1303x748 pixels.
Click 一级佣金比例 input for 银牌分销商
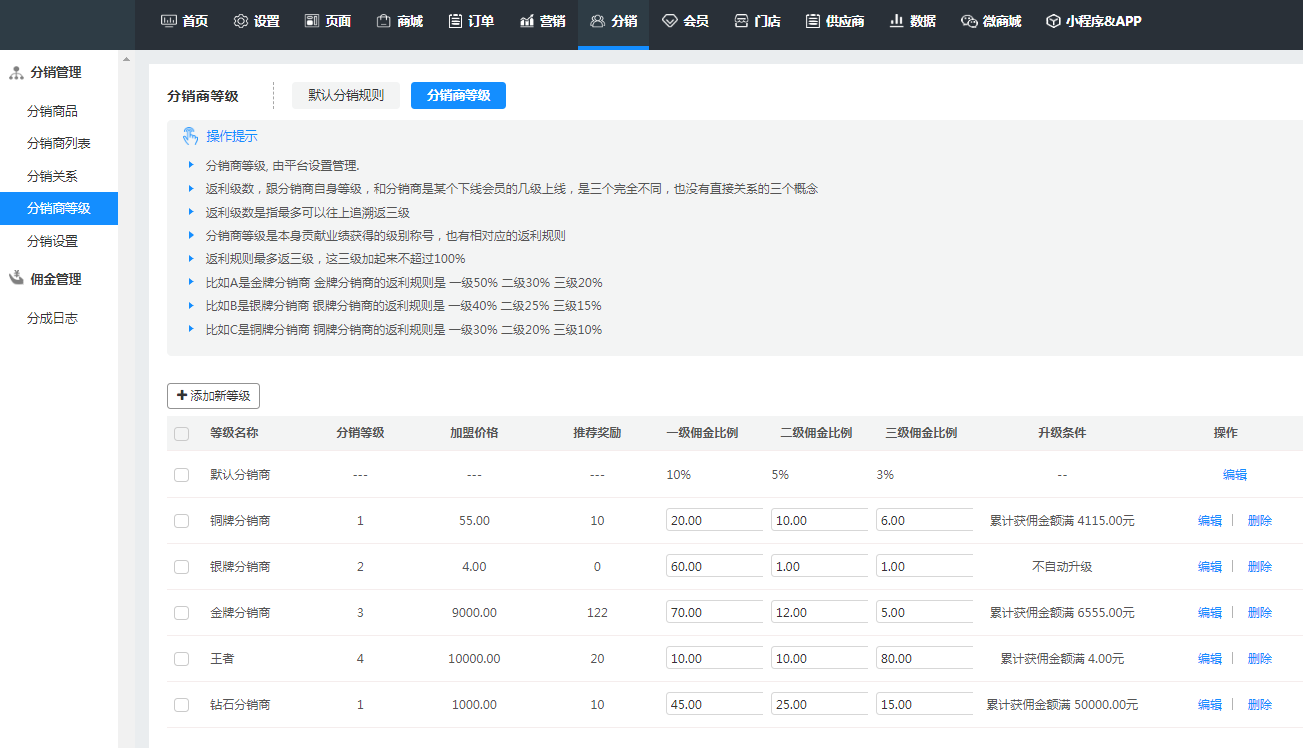(714, 567)
